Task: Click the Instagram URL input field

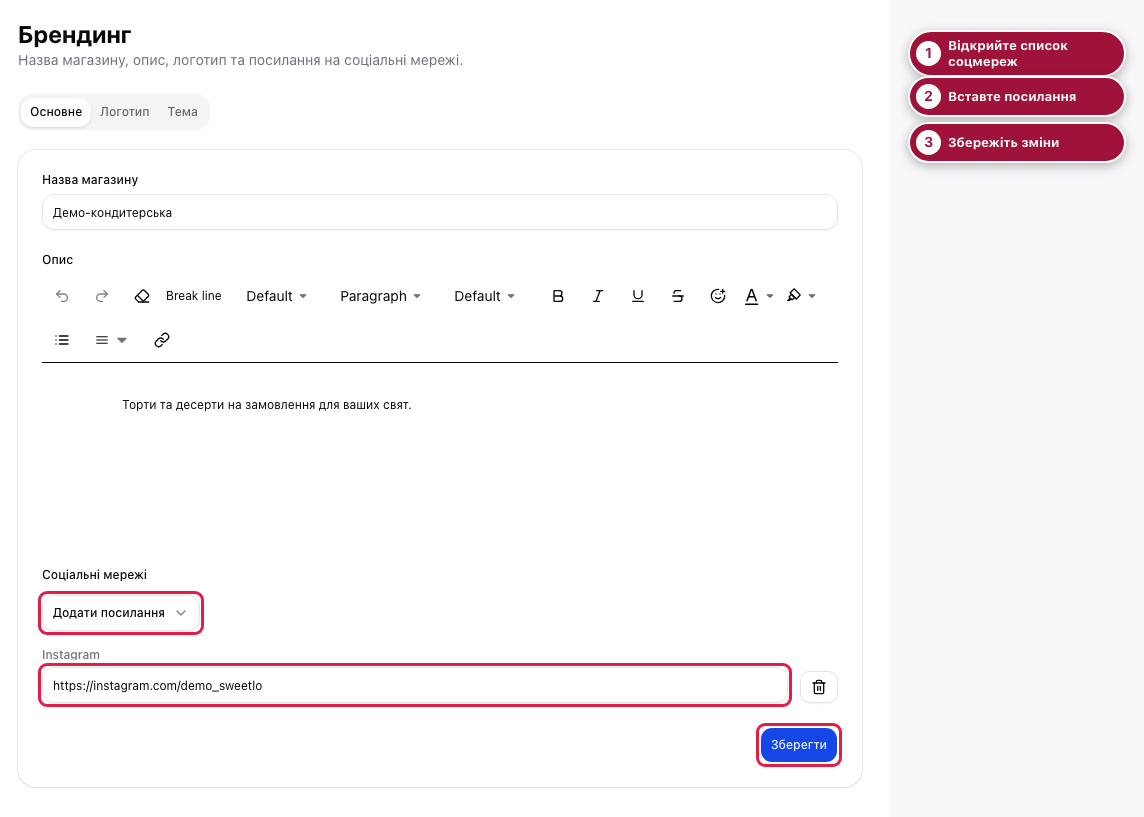Action: (415, 686)
